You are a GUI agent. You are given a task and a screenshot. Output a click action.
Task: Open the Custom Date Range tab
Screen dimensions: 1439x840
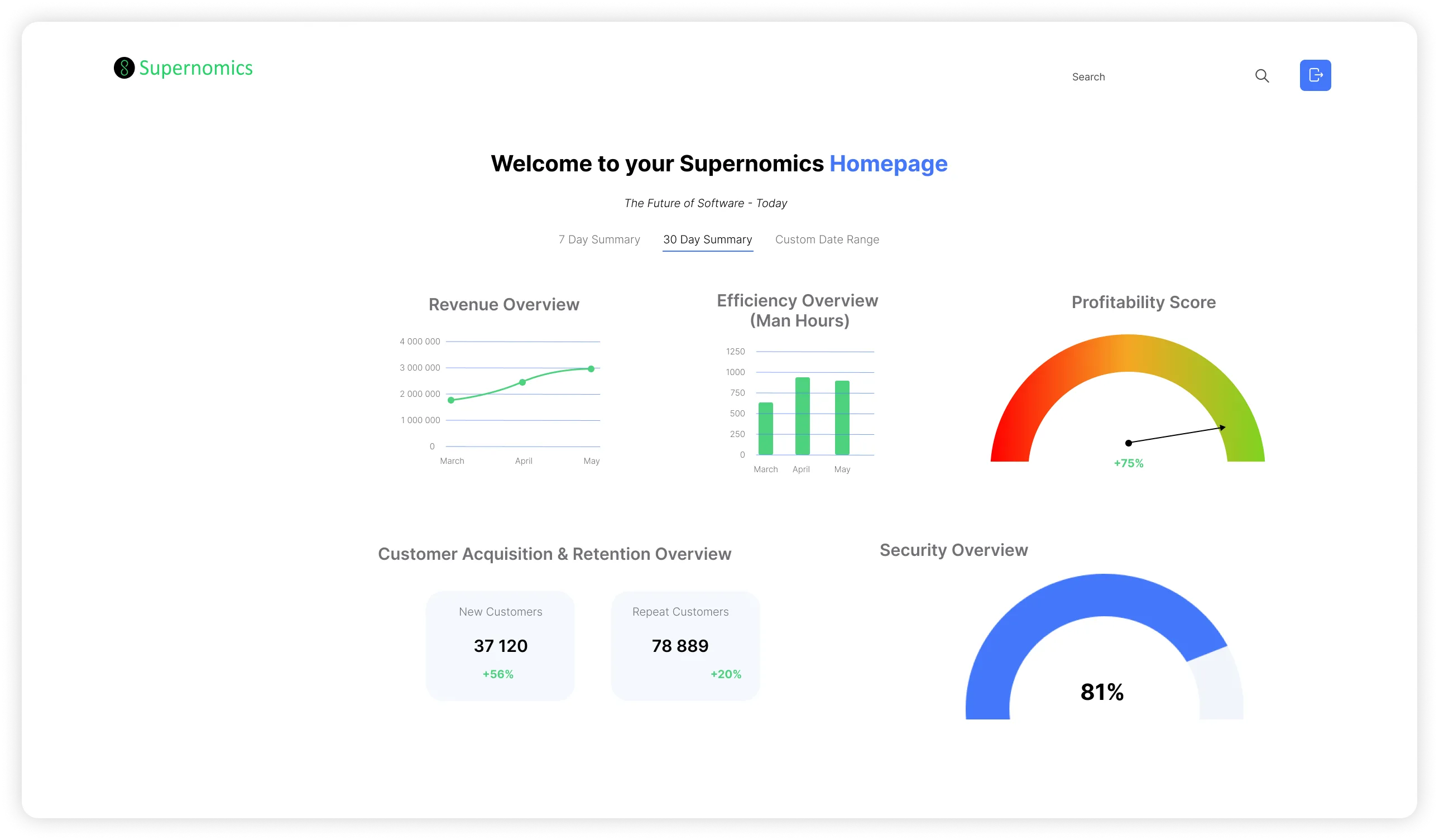tap(827, 240)
